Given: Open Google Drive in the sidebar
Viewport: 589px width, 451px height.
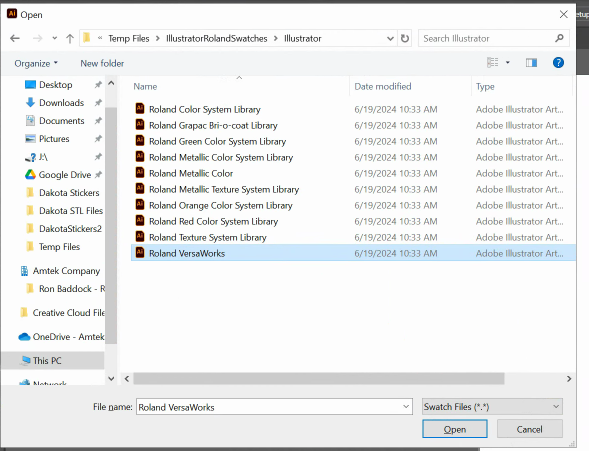Looking at the screenshot, I should [x=64, y=175].
